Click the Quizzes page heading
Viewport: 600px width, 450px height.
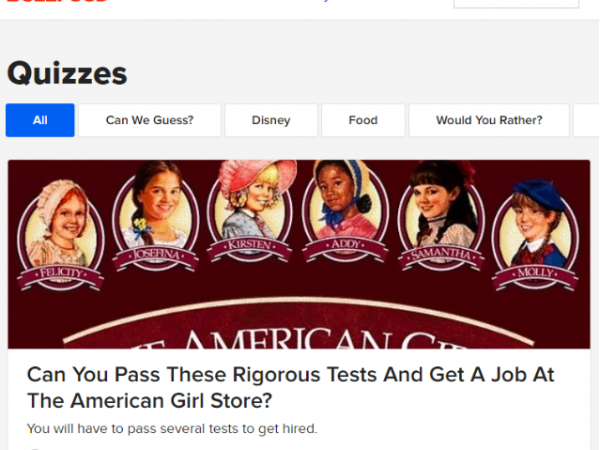[x=67, y=73]
